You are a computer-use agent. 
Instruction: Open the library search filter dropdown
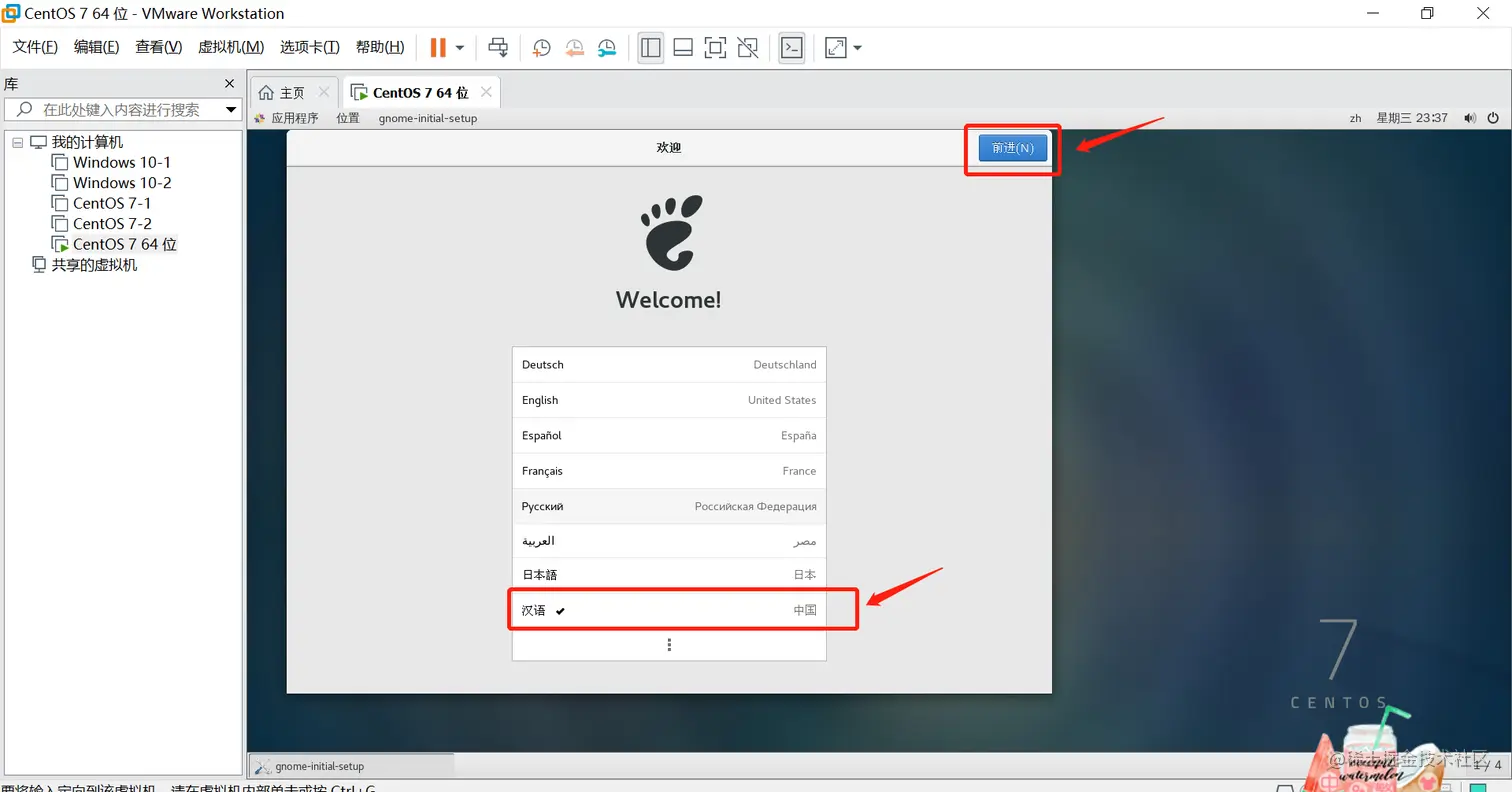231,110
